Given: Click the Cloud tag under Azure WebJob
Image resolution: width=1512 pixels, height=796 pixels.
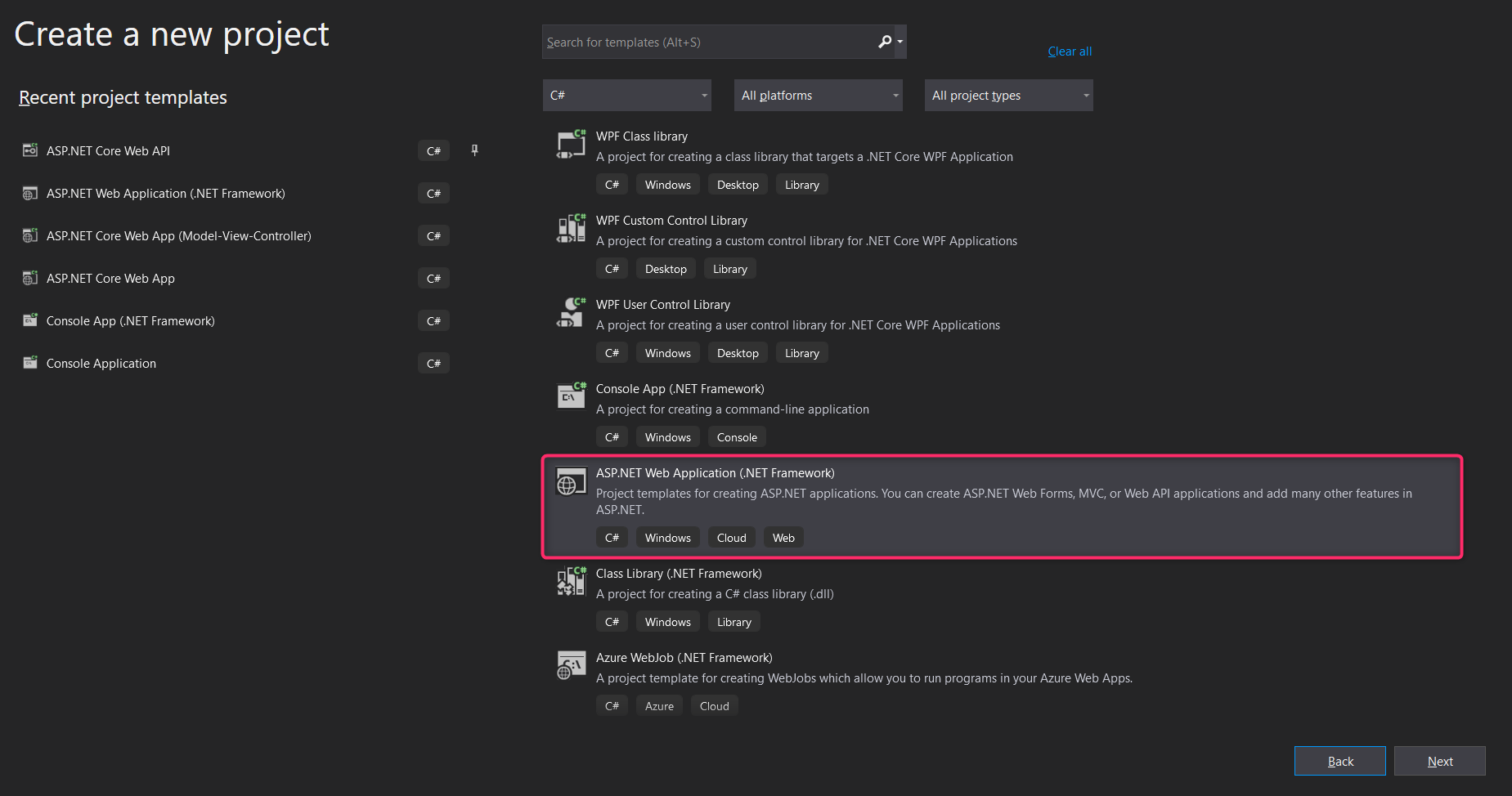Looking at the screenshot, I should 715,706.
